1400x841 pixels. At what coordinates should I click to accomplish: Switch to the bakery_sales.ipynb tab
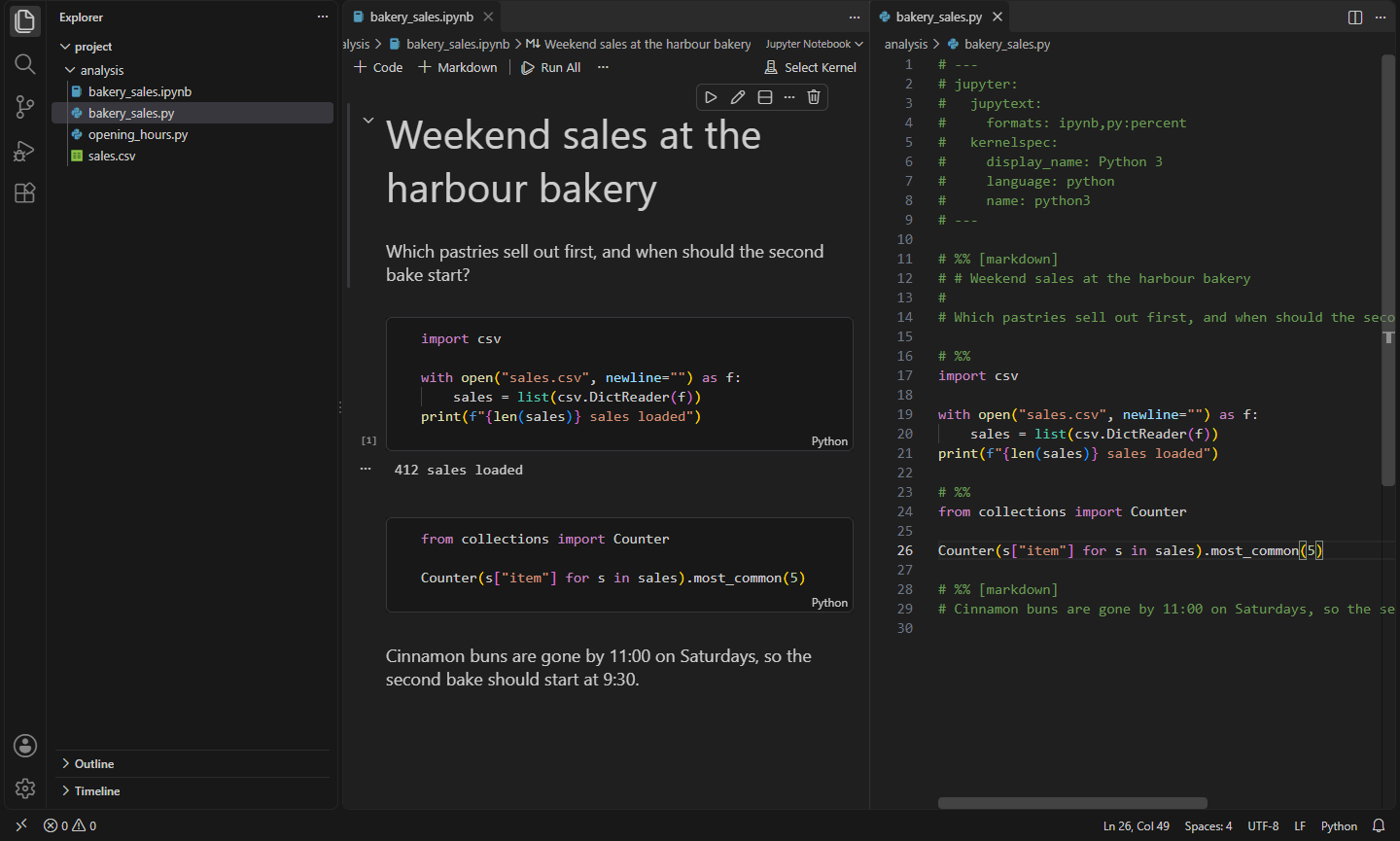422,17
